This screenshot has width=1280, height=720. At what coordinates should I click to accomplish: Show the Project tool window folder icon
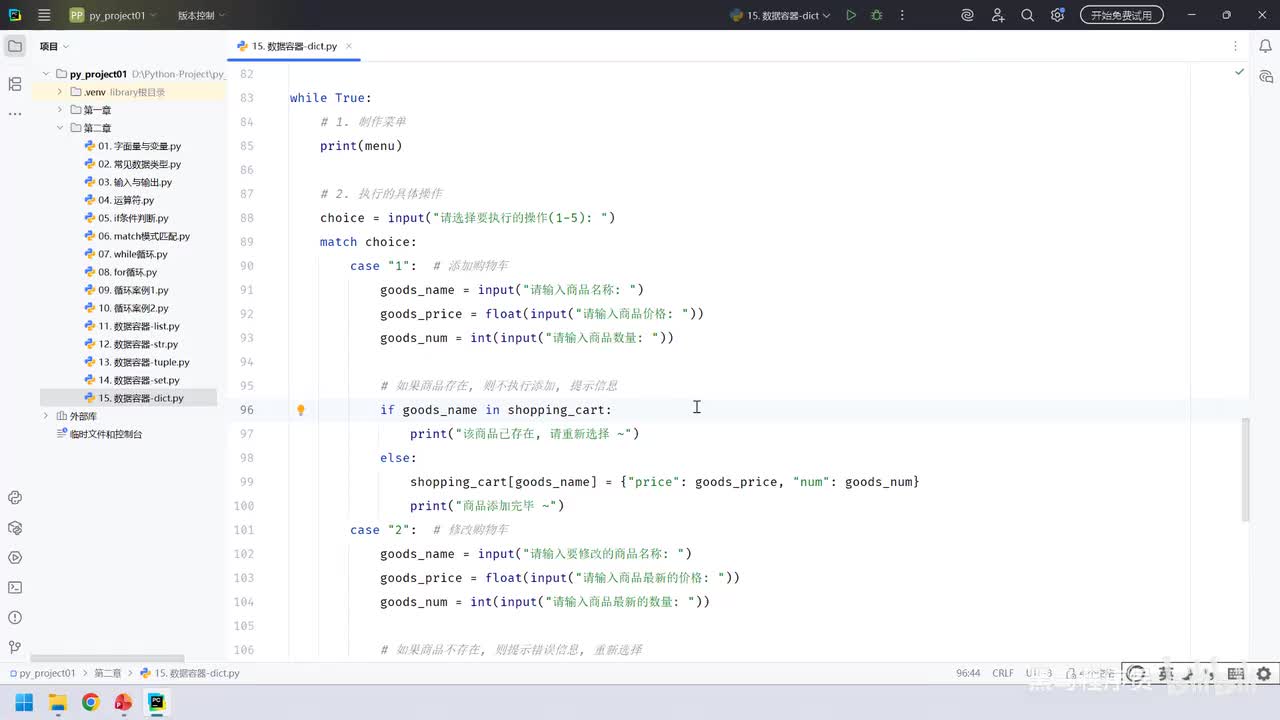point(15,46)
